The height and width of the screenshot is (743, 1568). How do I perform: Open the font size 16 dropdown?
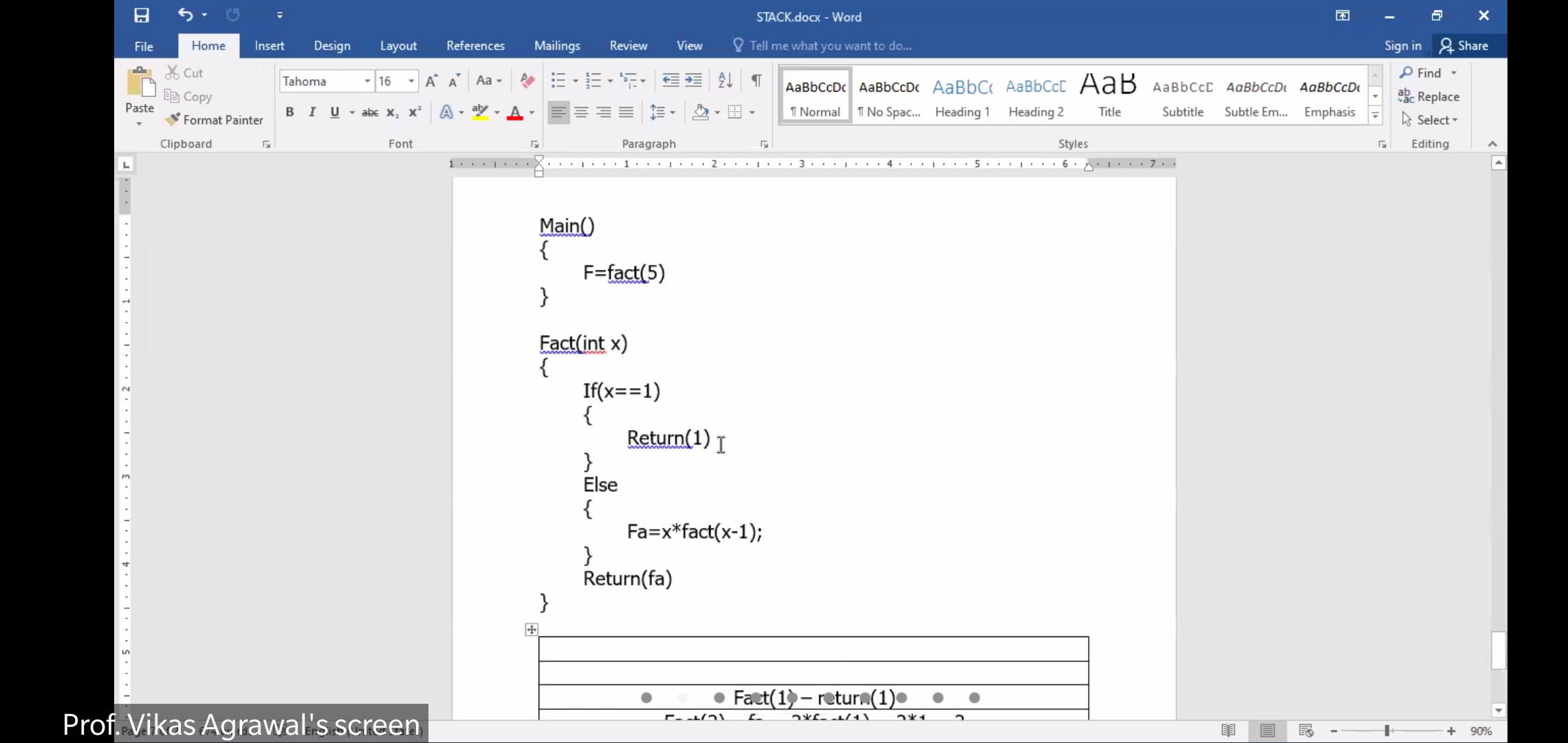click(x=411, y=81)
